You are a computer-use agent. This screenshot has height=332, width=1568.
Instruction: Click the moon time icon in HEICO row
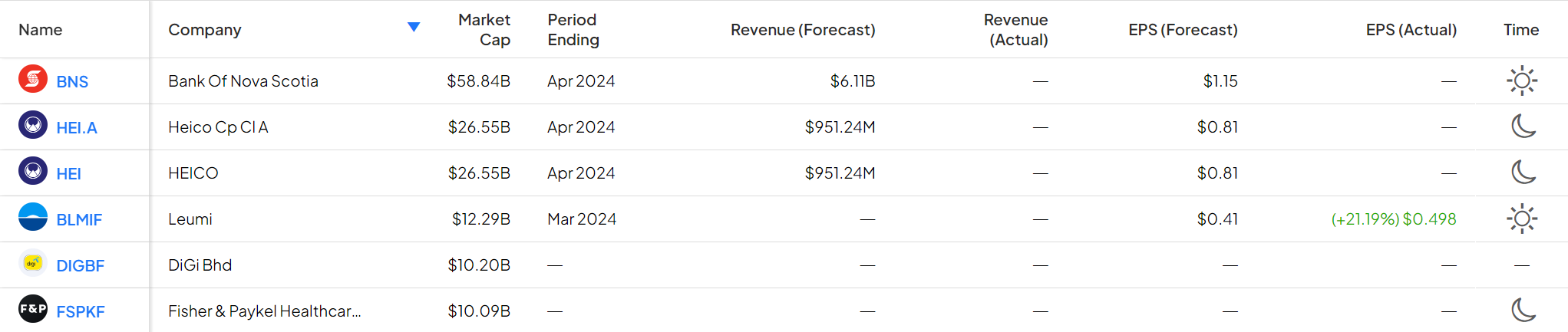coord(1523,172)
